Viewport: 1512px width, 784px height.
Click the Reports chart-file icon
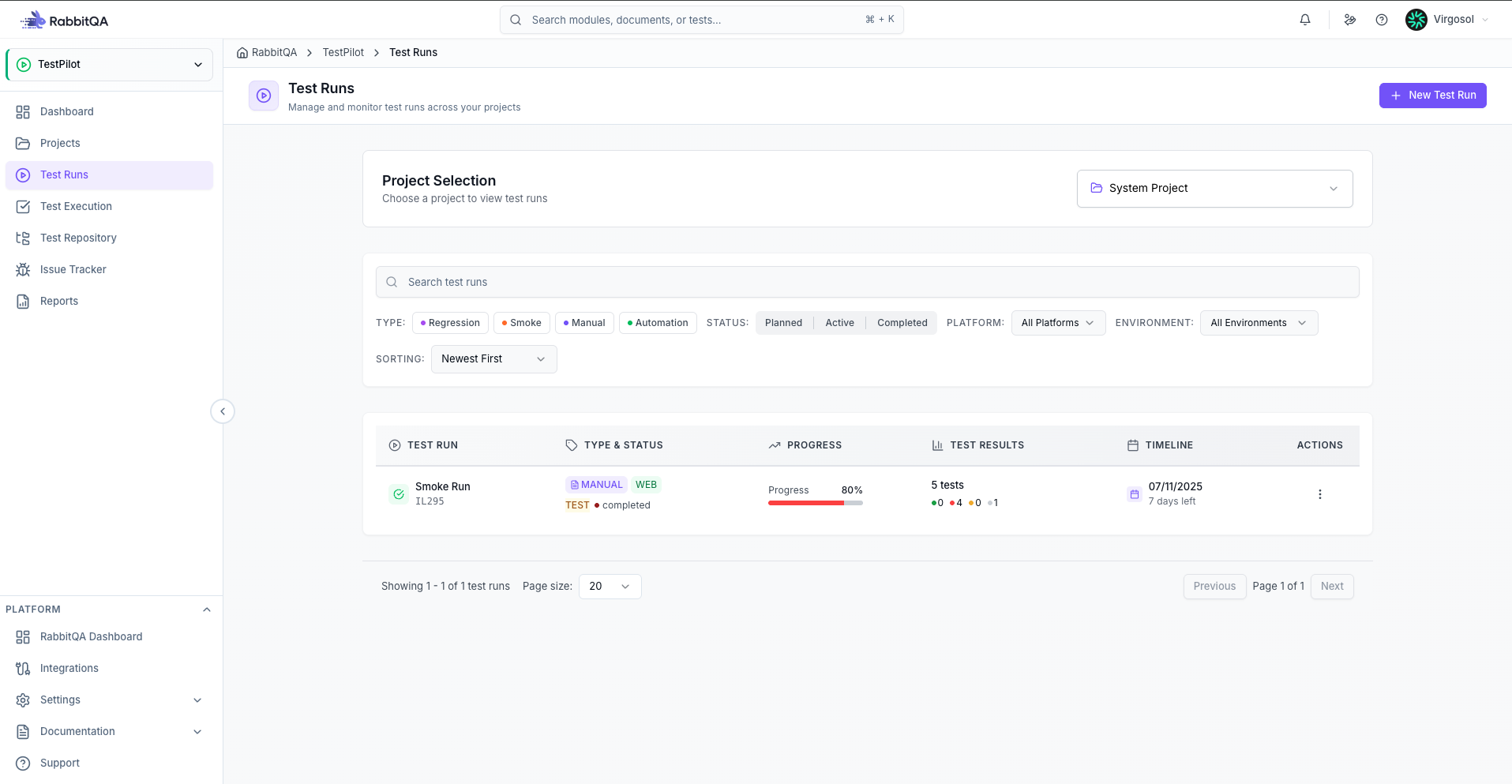[23, 302]
